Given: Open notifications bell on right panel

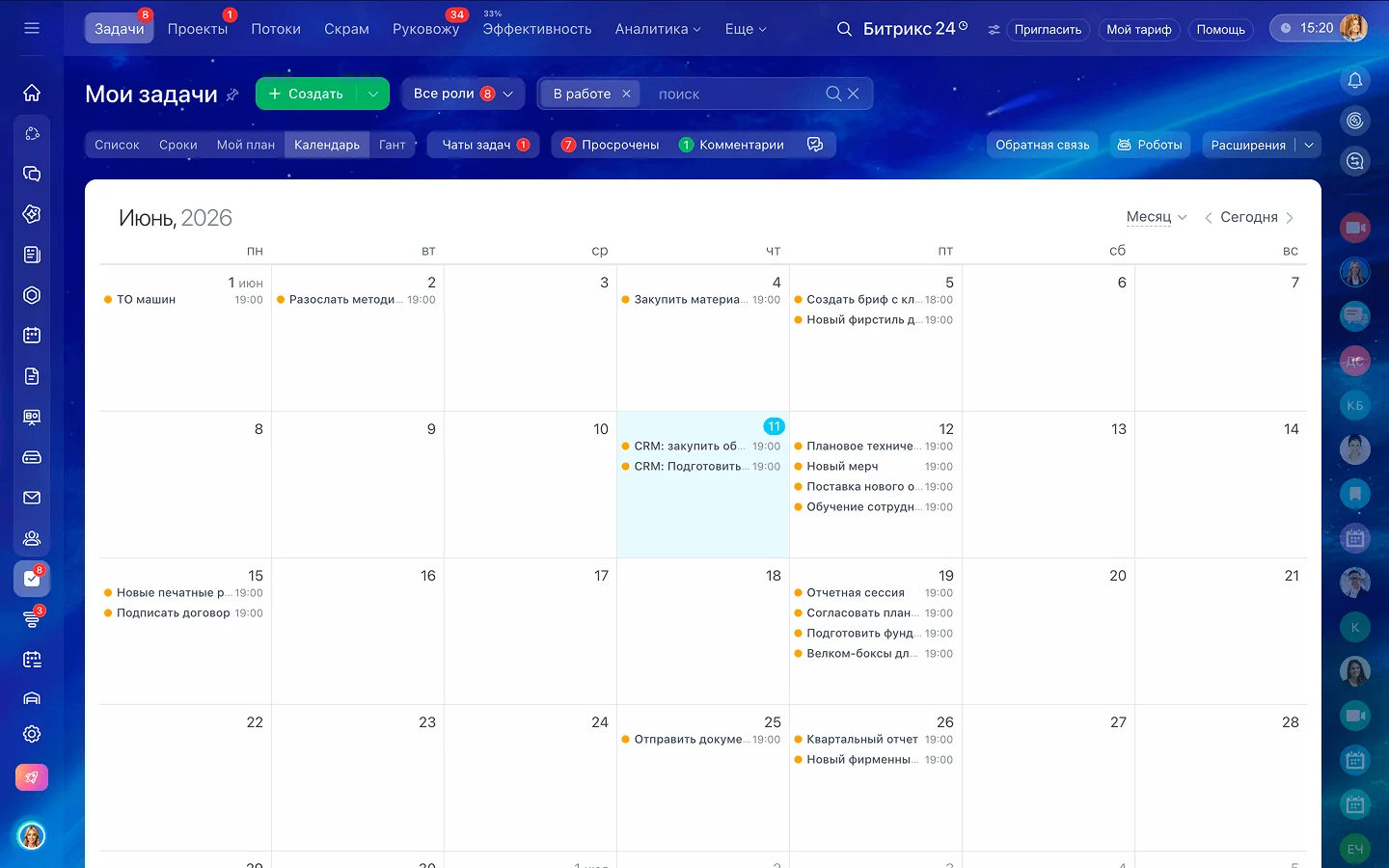Looking at the screenshot, I should coord(1355,80).
